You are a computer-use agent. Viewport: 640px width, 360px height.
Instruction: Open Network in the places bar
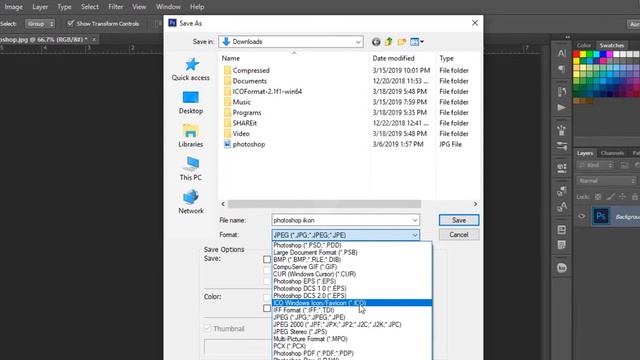(x=191, y=202)
